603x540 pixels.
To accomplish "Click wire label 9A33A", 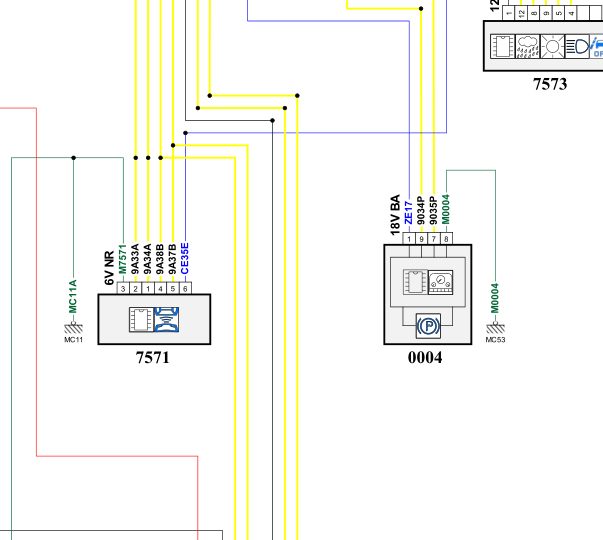I will (135, 259).
